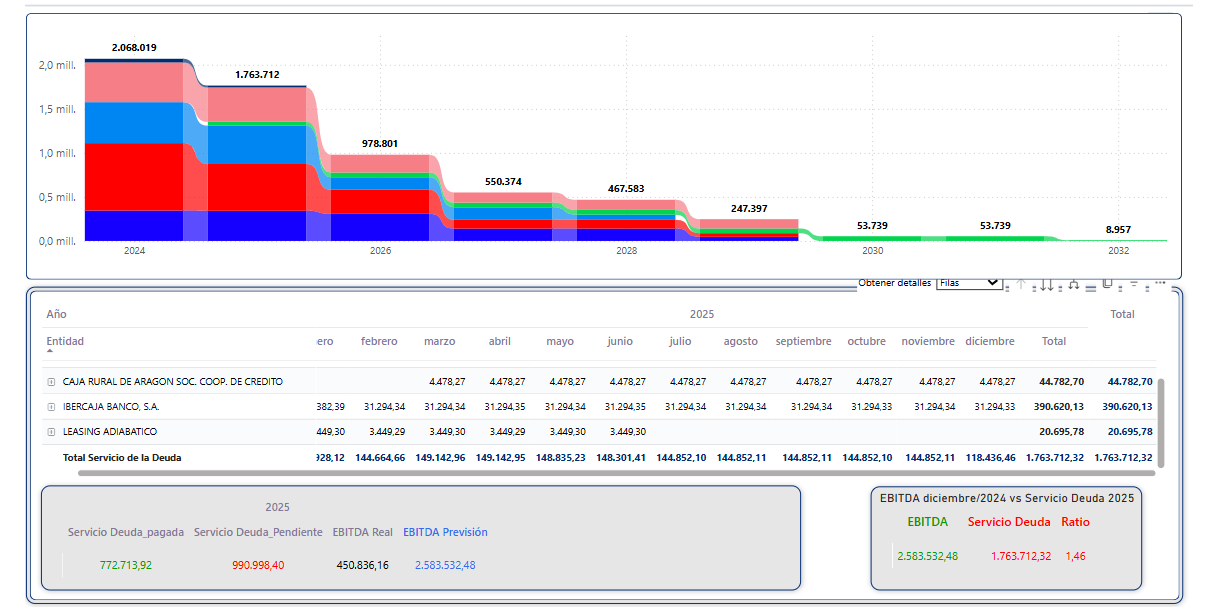Click the green ribbon segment at 2030
Viewport: 1210px width, 608px height.
point(872,238)
